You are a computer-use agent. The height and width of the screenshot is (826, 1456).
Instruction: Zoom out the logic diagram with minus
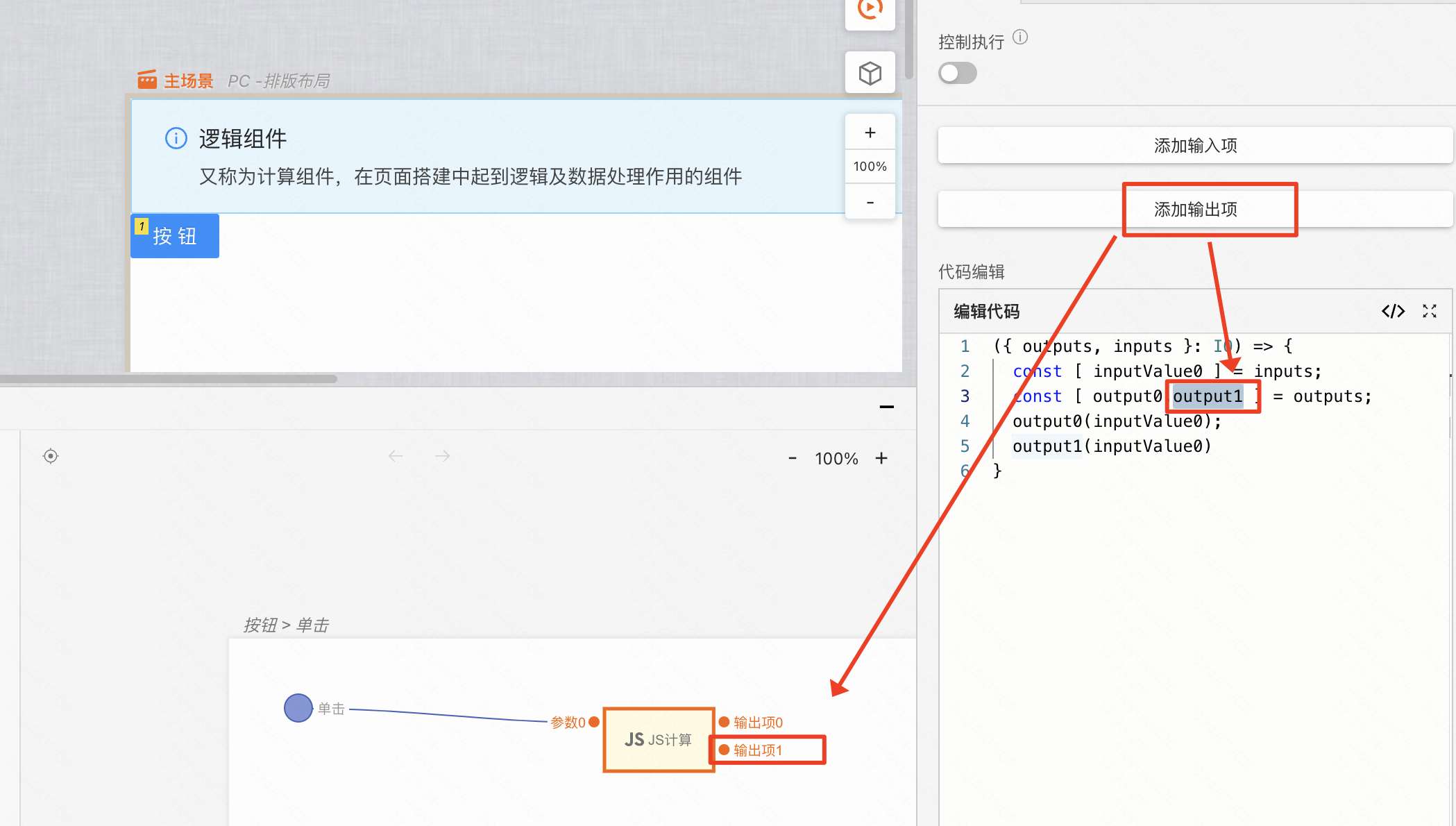tap(793, 458)
